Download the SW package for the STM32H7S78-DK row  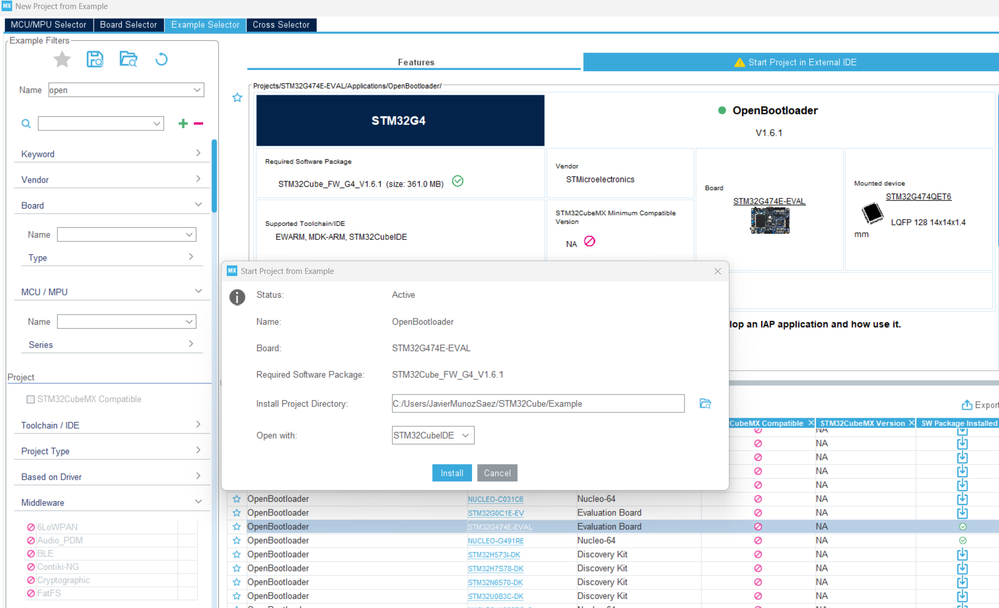pos(962,568)
